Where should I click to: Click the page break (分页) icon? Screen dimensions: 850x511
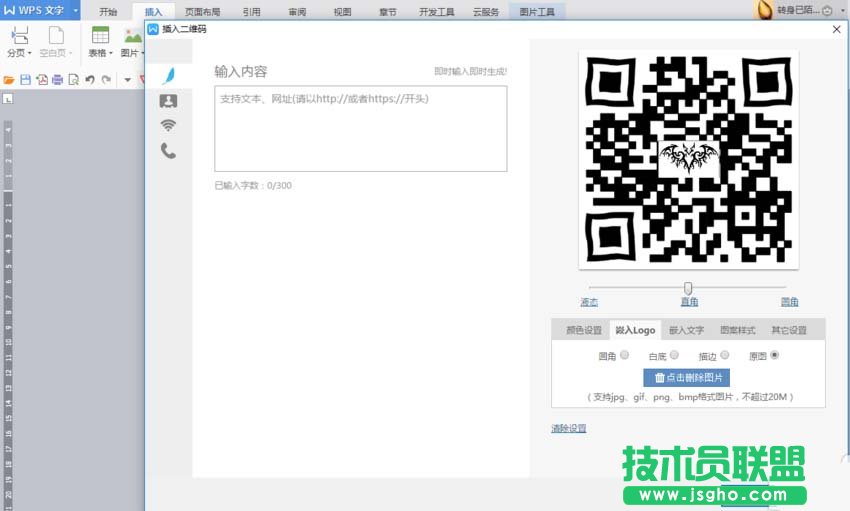pyautogui.click(x=20, y=36)
